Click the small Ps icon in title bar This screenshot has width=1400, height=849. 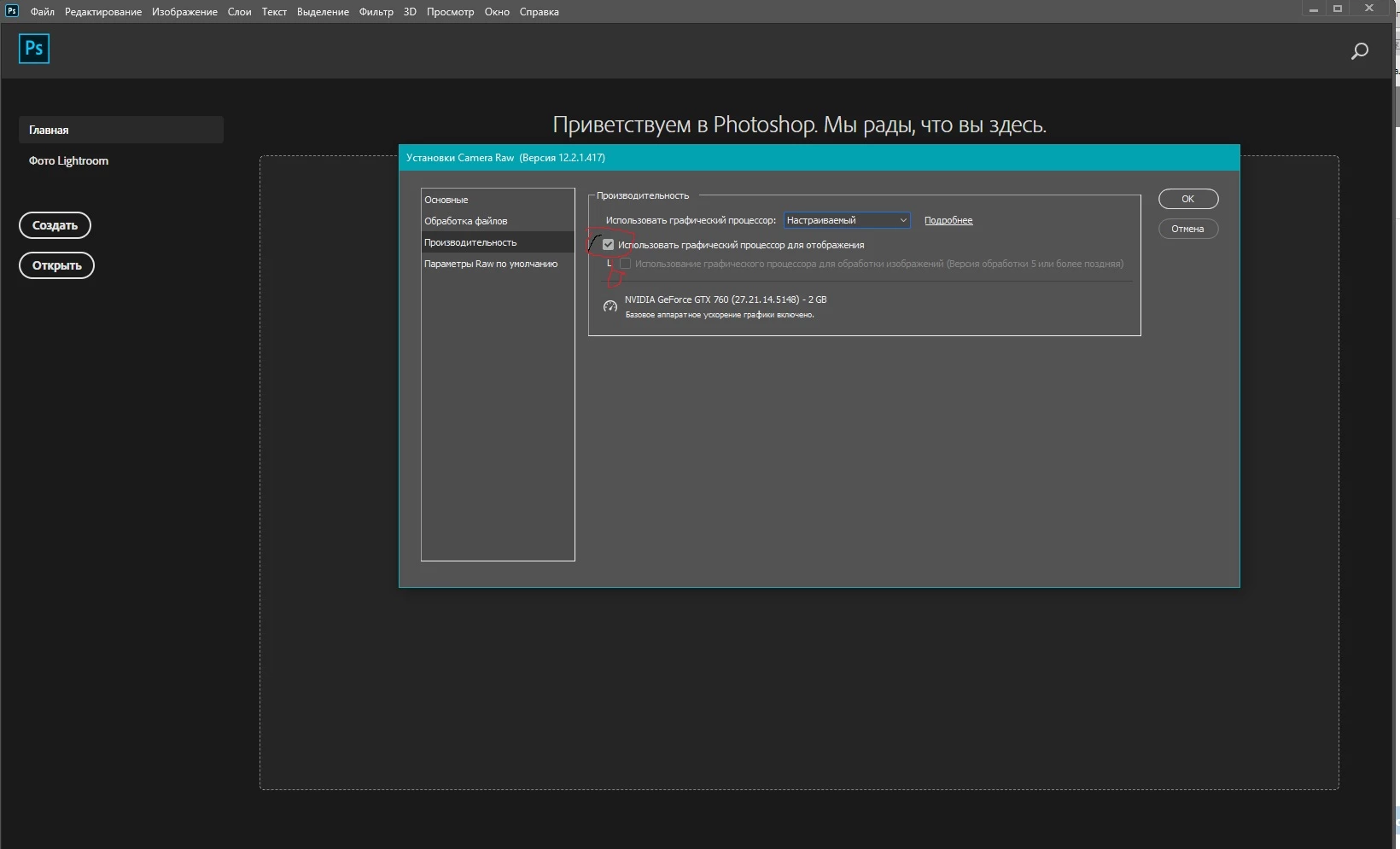[12, 11]
